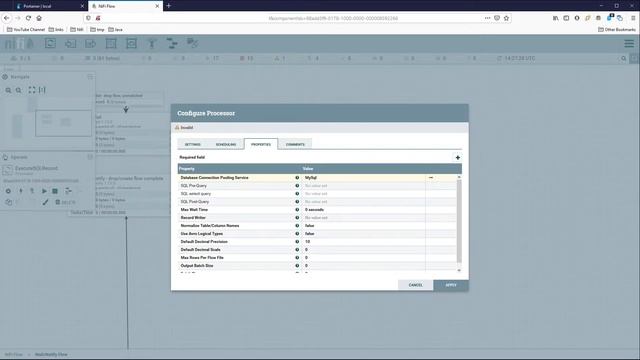Go back in the browser
640x360 pixels.
pyautogui.click(x=7, y=18)
